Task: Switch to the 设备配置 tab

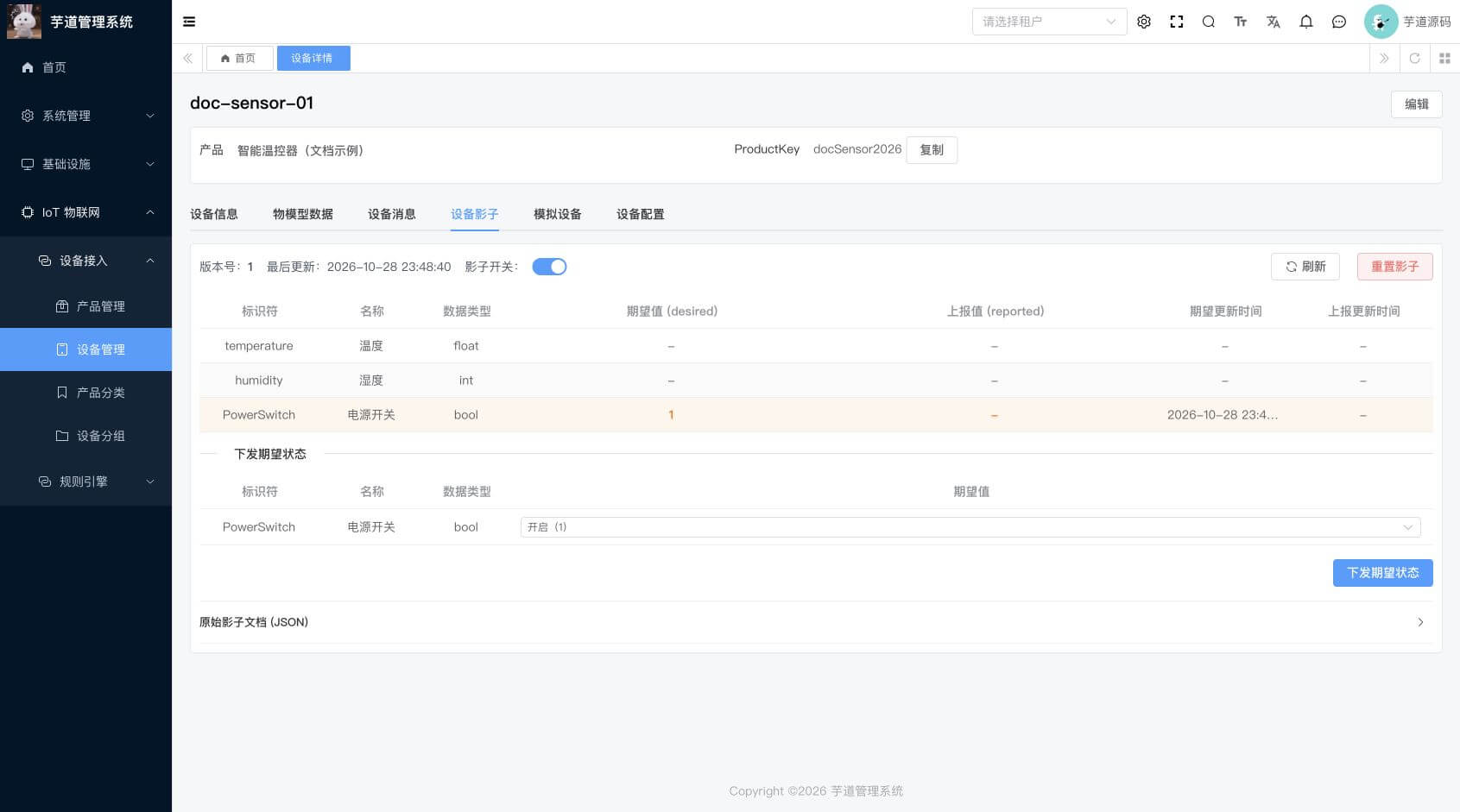Action: pos(641,214)
